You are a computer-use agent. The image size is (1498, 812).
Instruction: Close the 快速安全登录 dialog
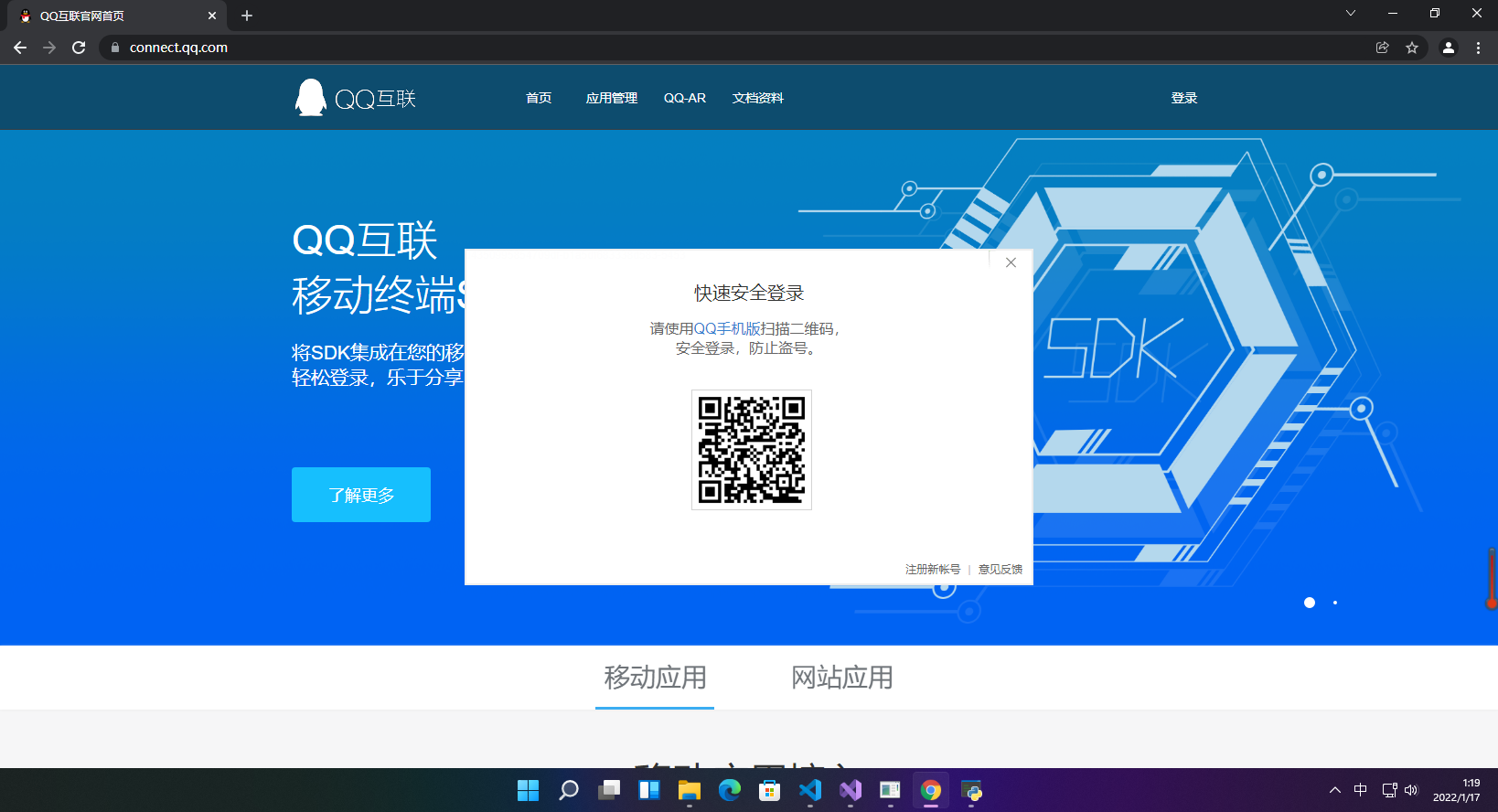click(x=1011, y=262)
